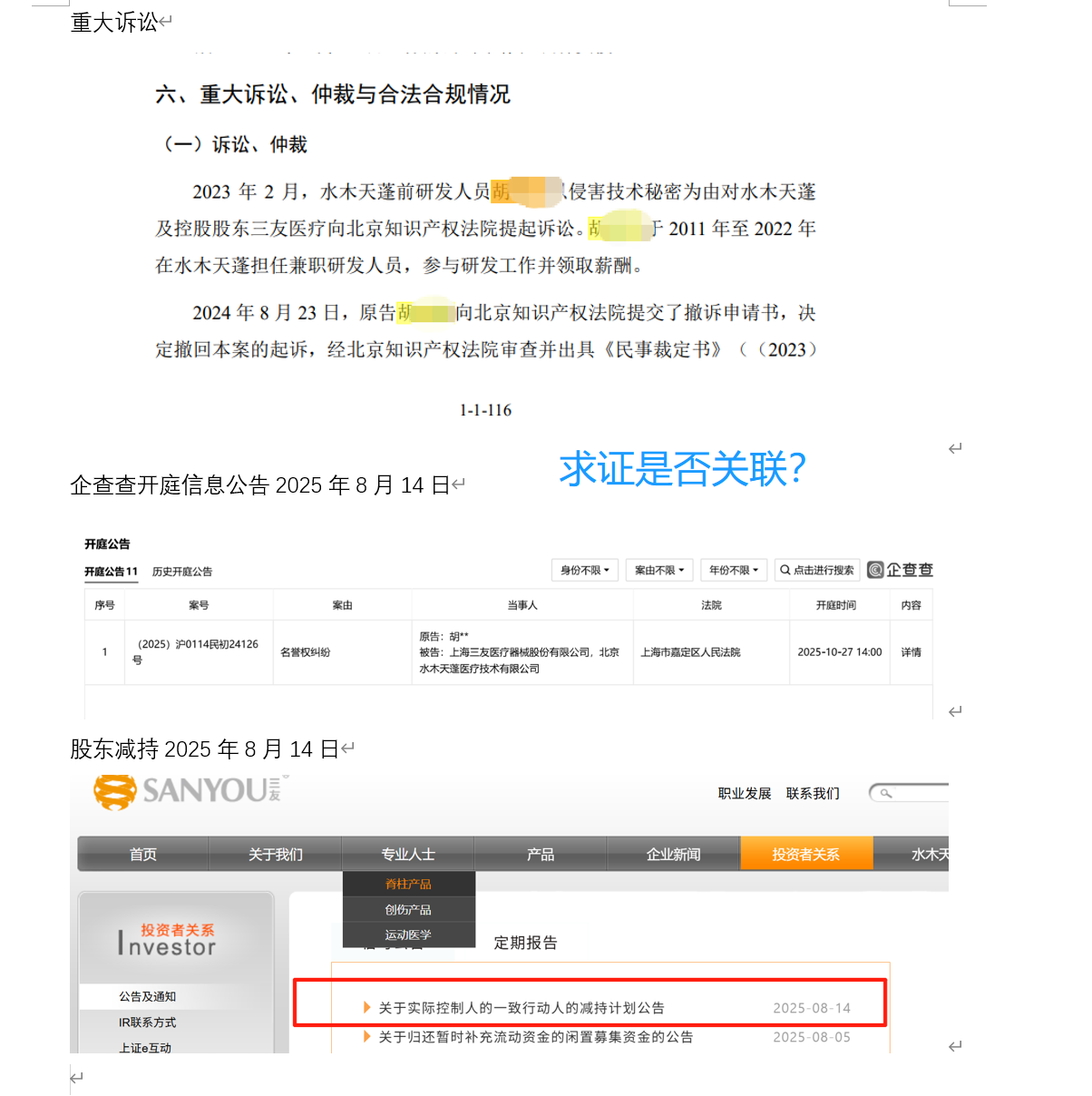Click the 案号 column header

pos(199,605)
